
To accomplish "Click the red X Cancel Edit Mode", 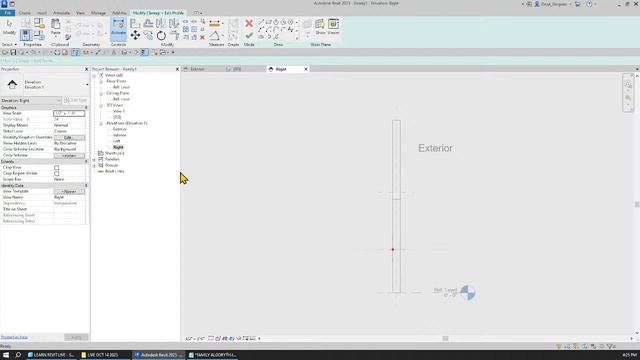I will [249, 24].
